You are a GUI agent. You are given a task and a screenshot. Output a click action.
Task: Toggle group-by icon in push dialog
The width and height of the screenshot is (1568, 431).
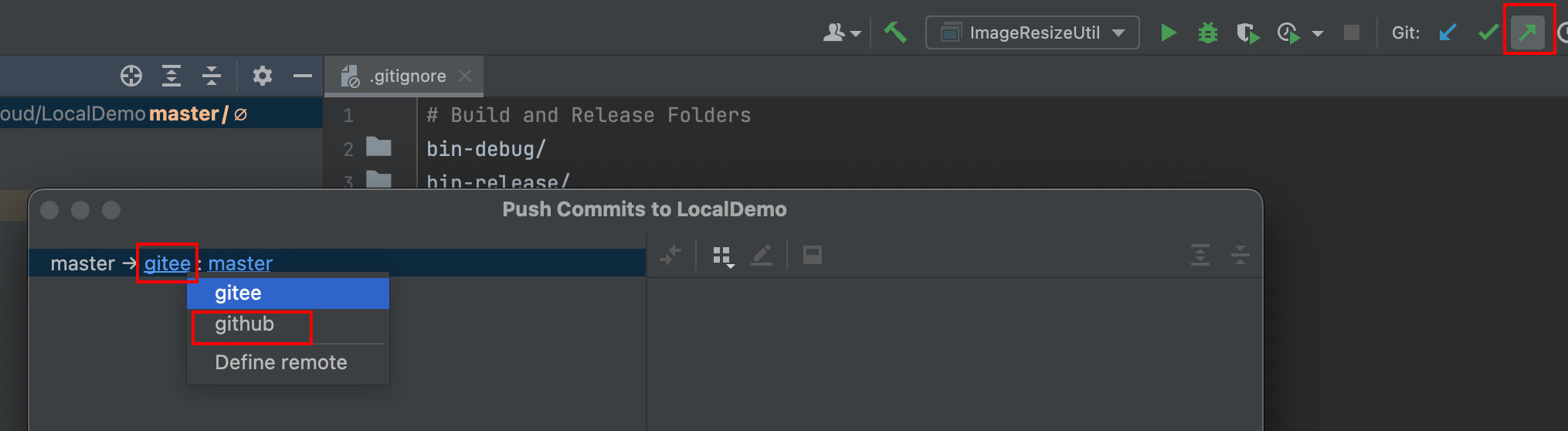723,256
